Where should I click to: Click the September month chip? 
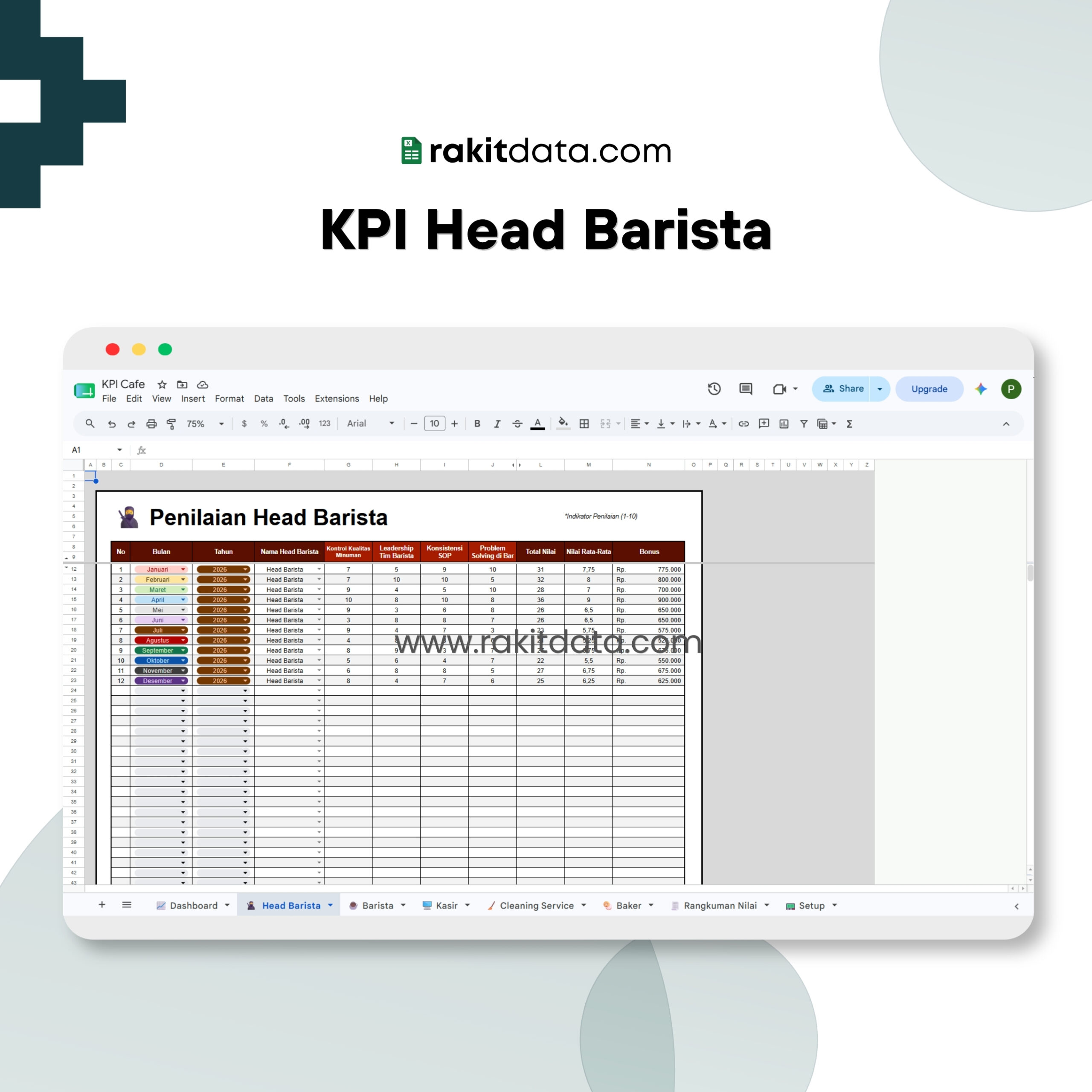click(161, 651)
